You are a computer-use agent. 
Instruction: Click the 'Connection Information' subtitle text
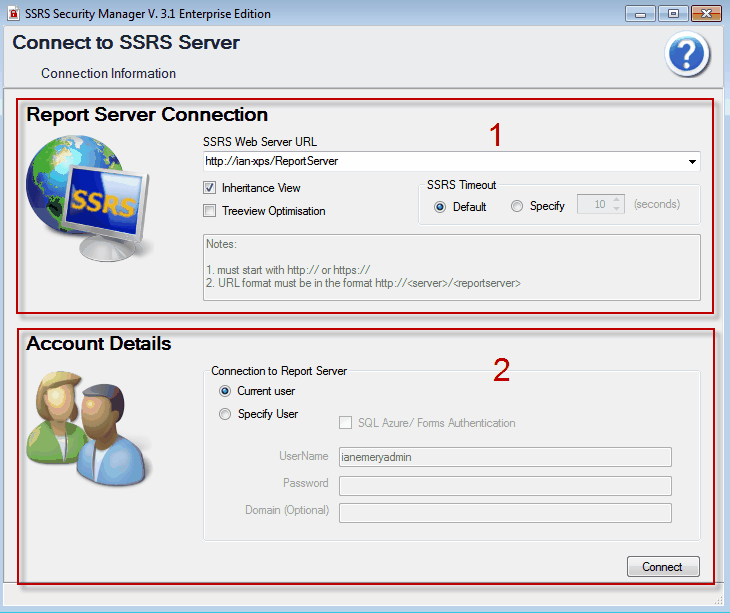108,74
